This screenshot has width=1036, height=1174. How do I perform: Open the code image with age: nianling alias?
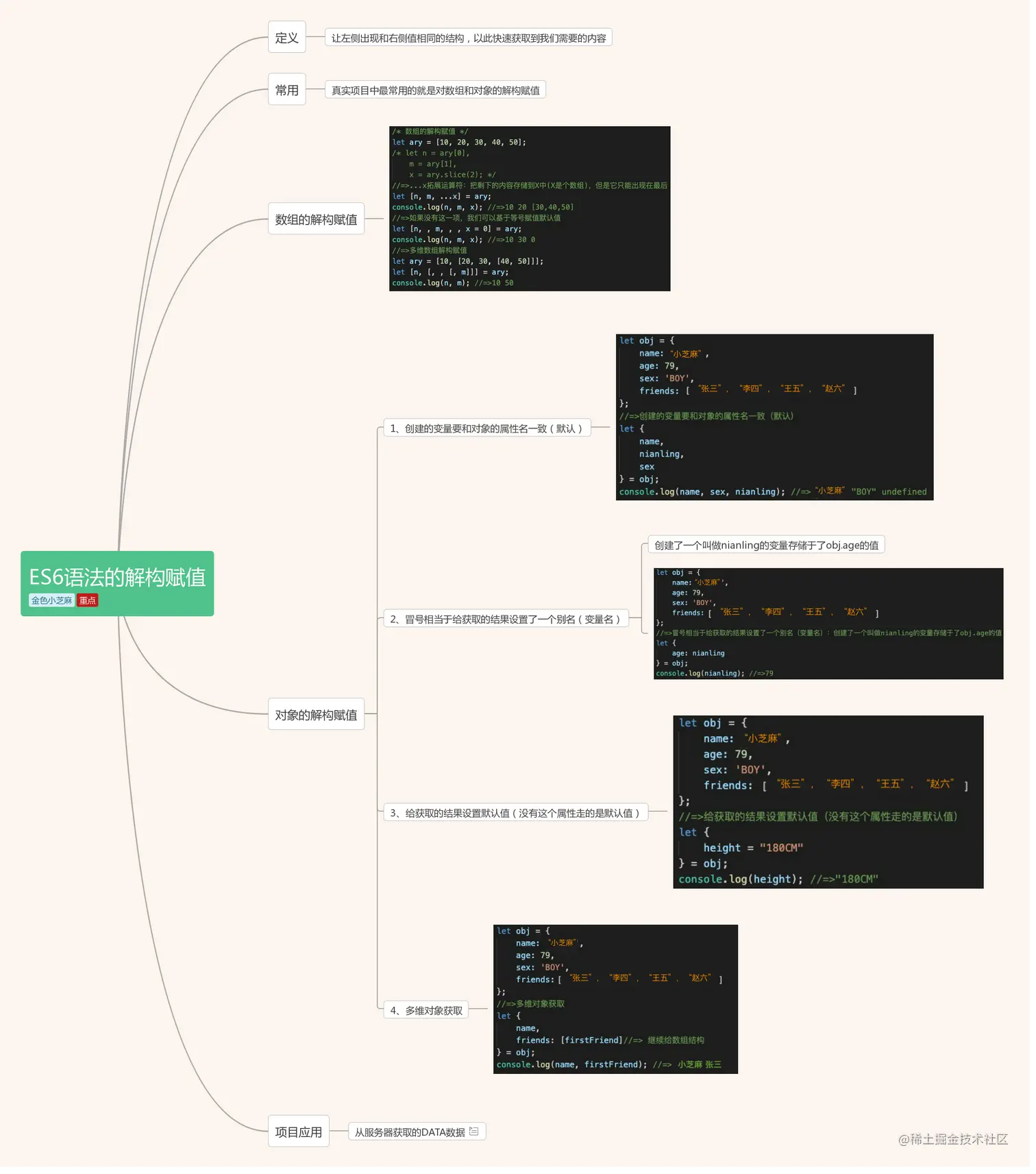point(828,624)
